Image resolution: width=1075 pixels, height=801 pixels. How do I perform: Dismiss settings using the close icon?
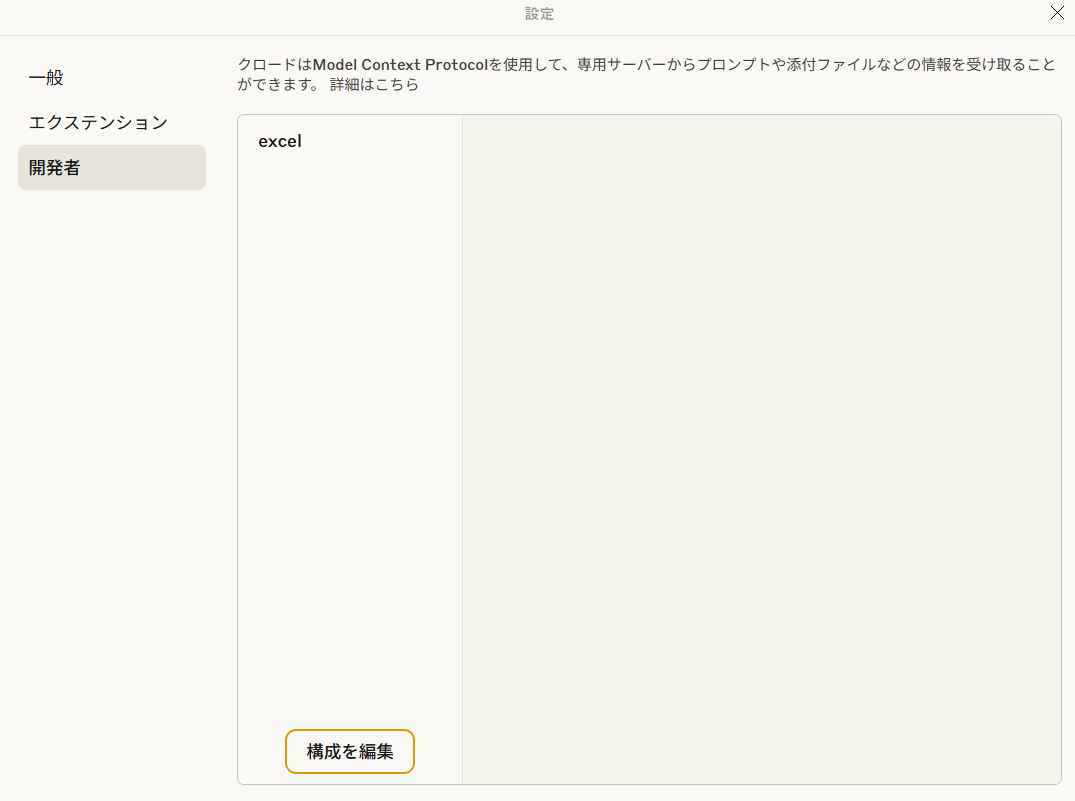(x=1057, y=13)
